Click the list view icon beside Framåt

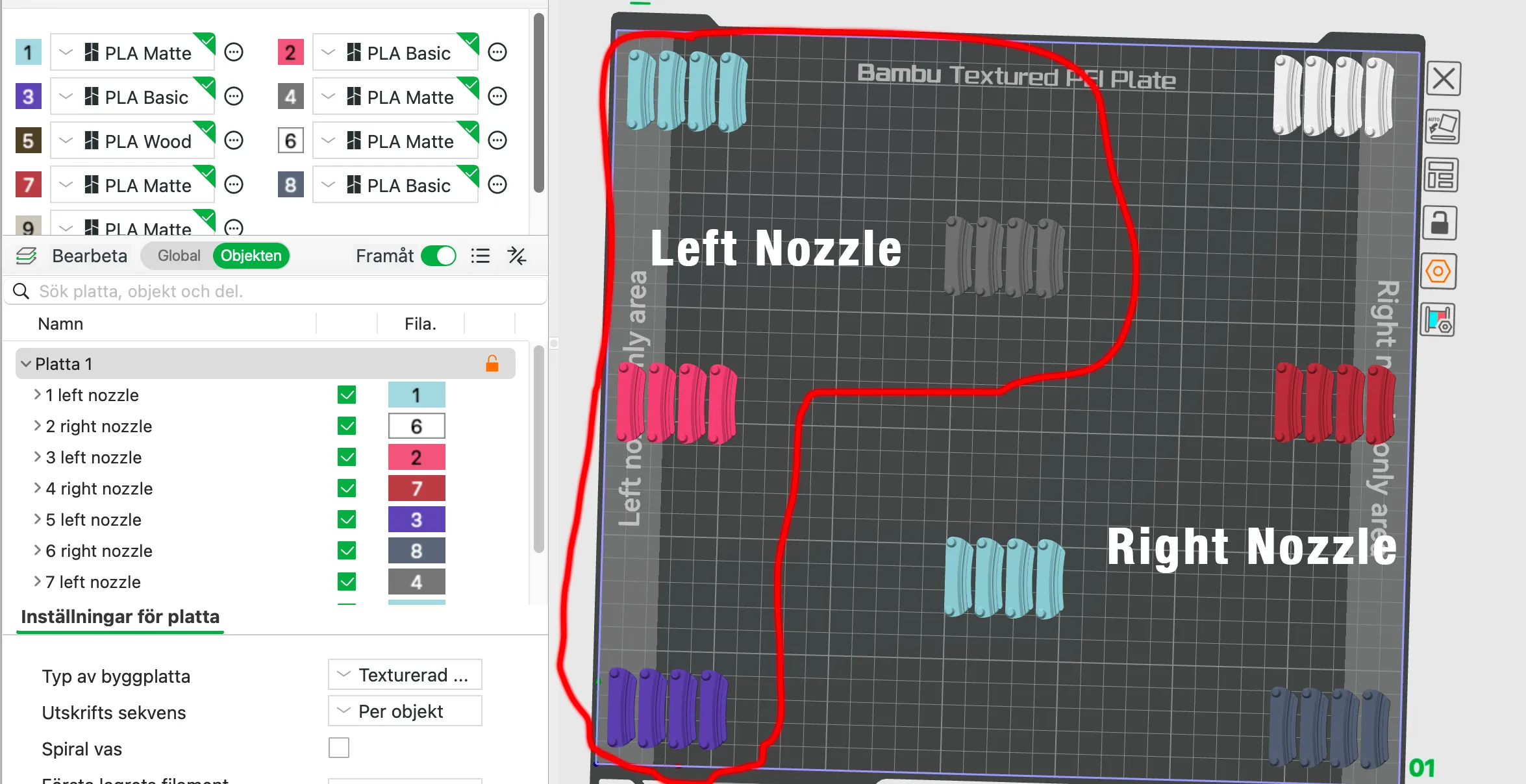[480, 256]
